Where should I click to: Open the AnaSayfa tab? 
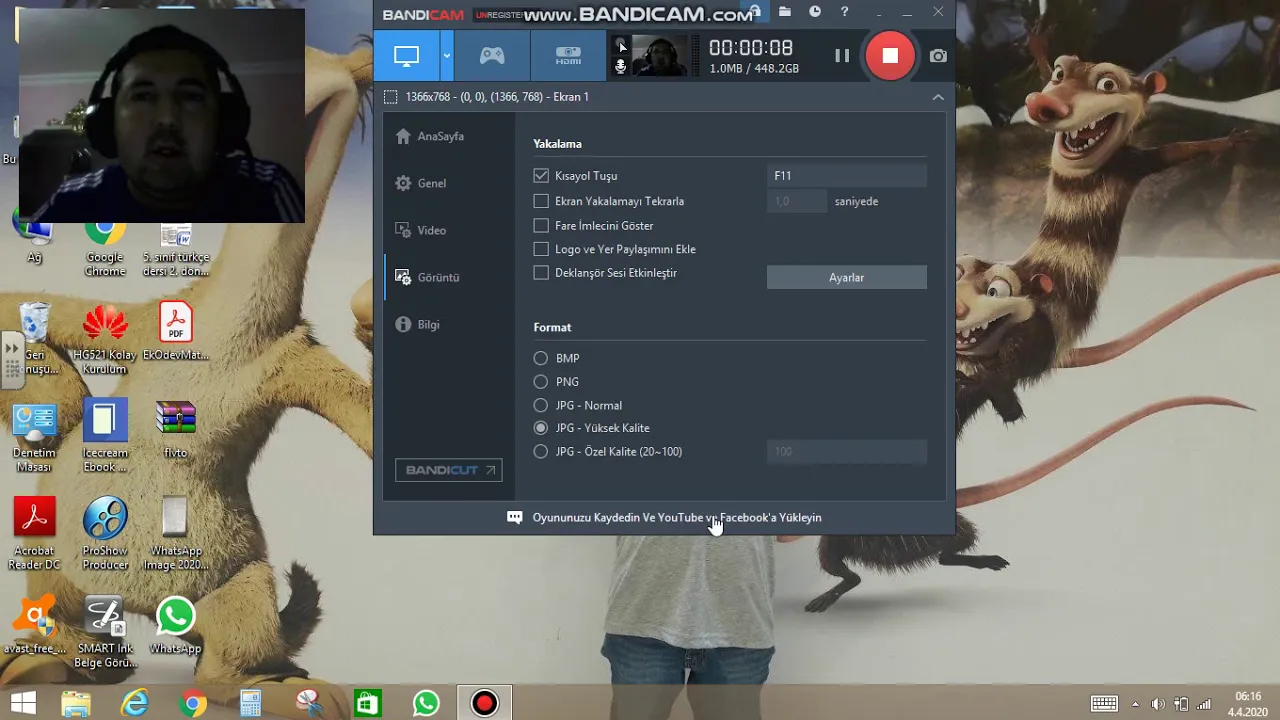(x=430, y=136)
